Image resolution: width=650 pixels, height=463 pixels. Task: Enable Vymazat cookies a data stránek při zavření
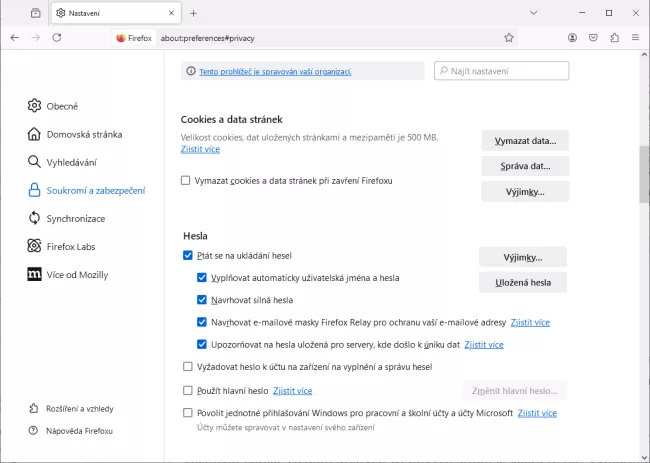pos(186,180)
